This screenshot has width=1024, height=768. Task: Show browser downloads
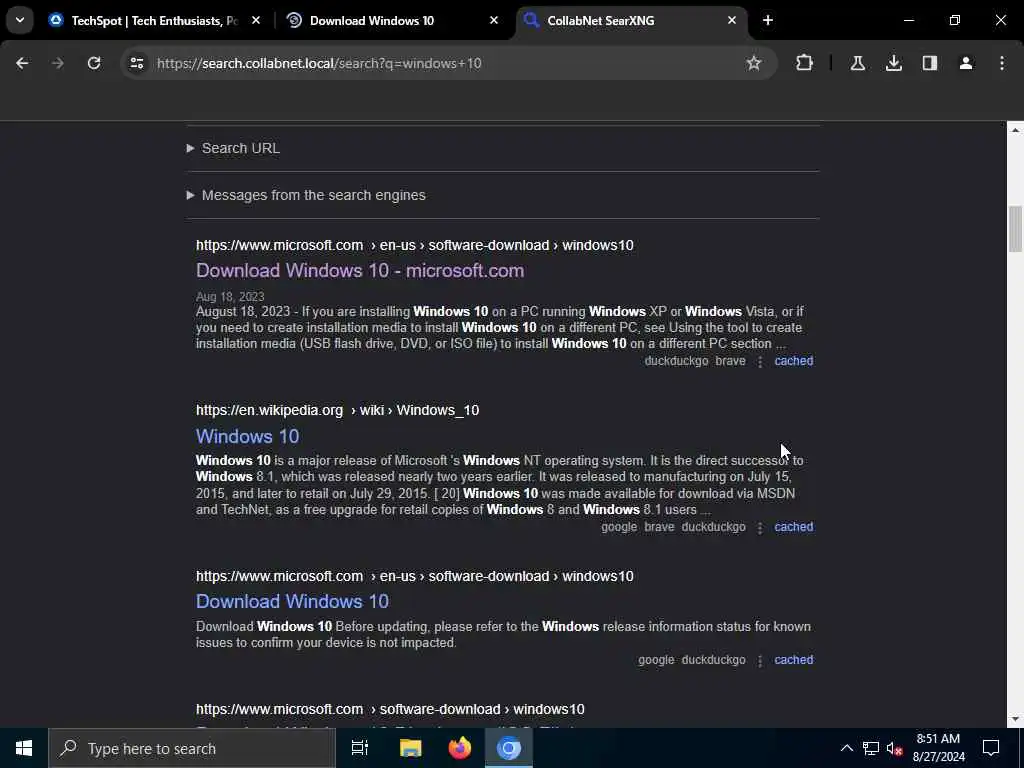[894, 63]
